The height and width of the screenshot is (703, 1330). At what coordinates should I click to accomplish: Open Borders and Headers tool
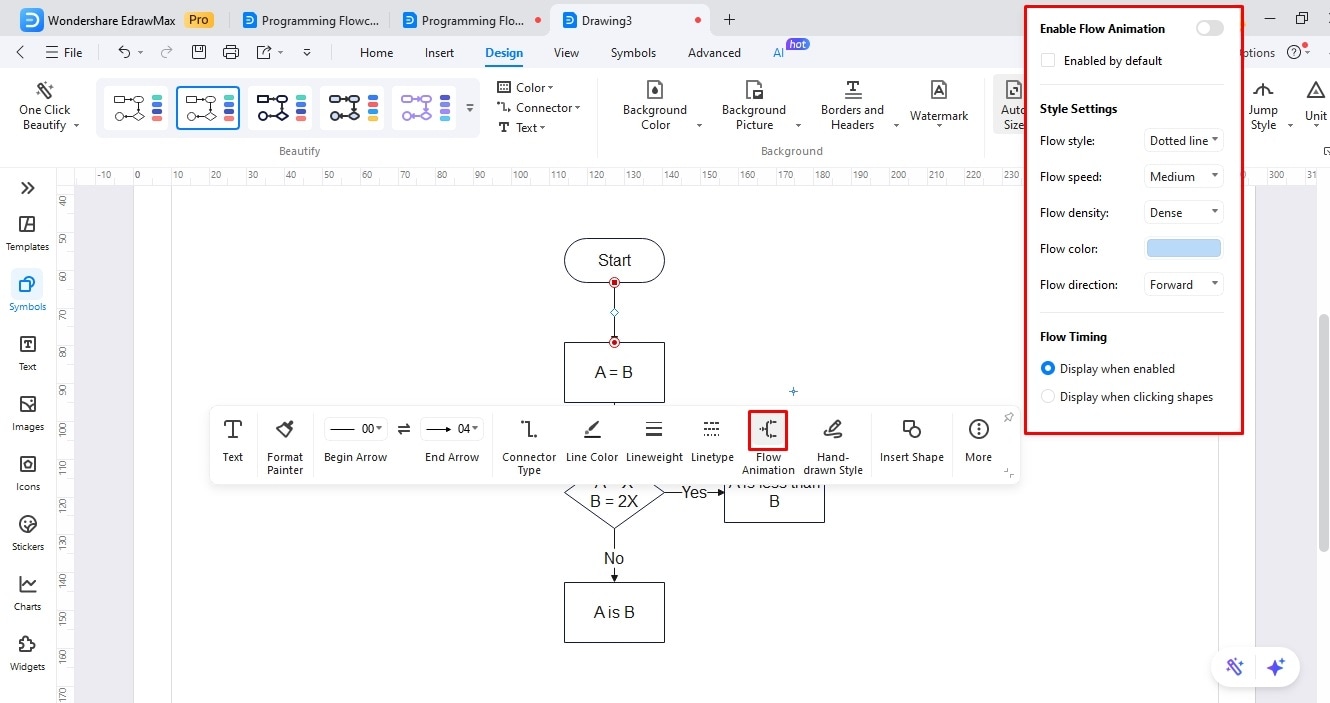[x=852, y=106]
